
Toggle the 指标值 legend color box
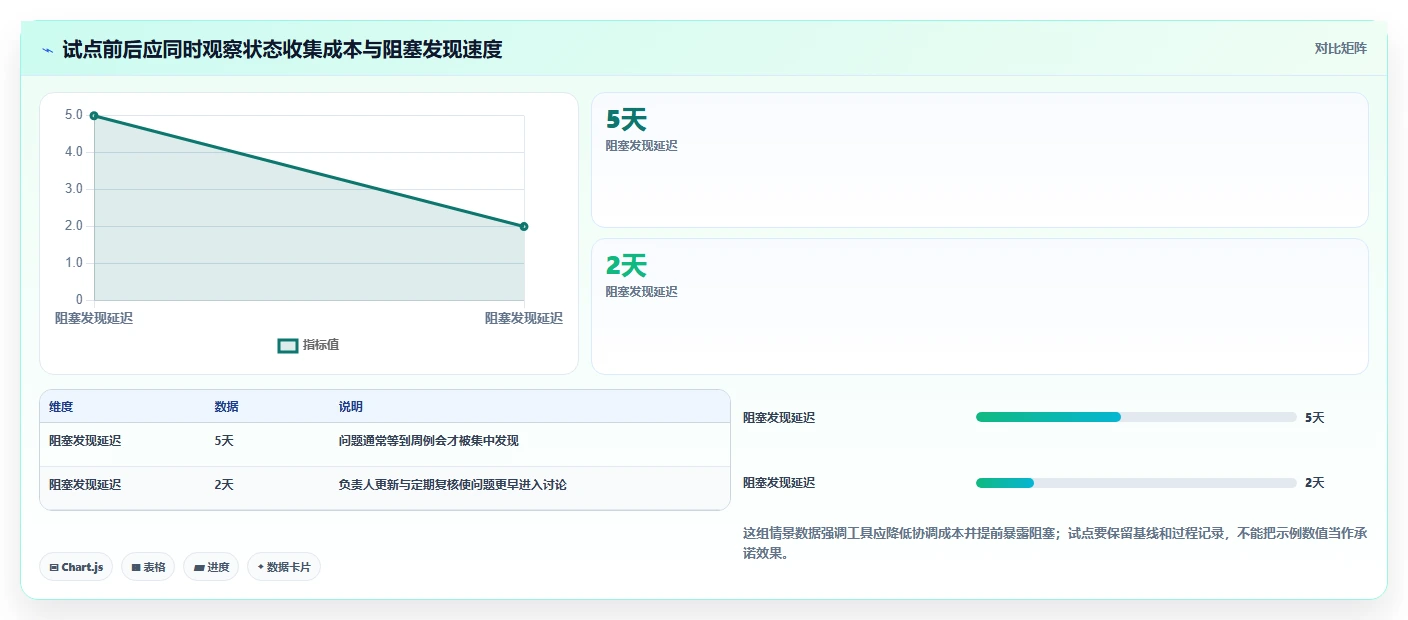tap(288, 345)
